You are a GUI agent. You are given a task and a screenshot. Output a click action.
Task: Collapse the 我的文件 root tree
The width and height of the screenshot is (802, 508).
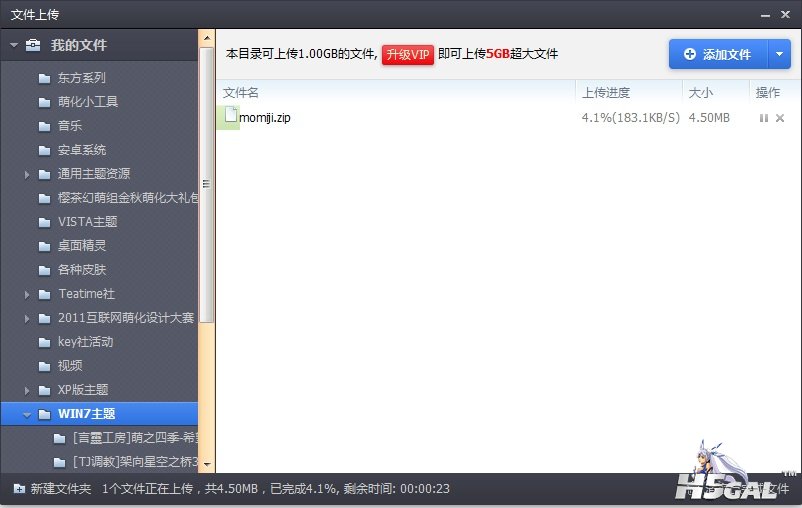pos(14,45)
